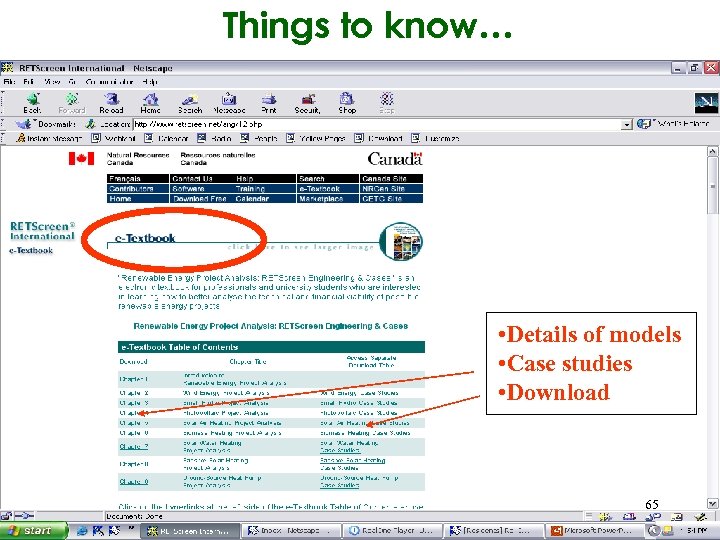Image resolution: width=720 pixels, height=540 pixels.
Task: Click the Netscape N logo animation icon
Action: click(x=706, y=103)
